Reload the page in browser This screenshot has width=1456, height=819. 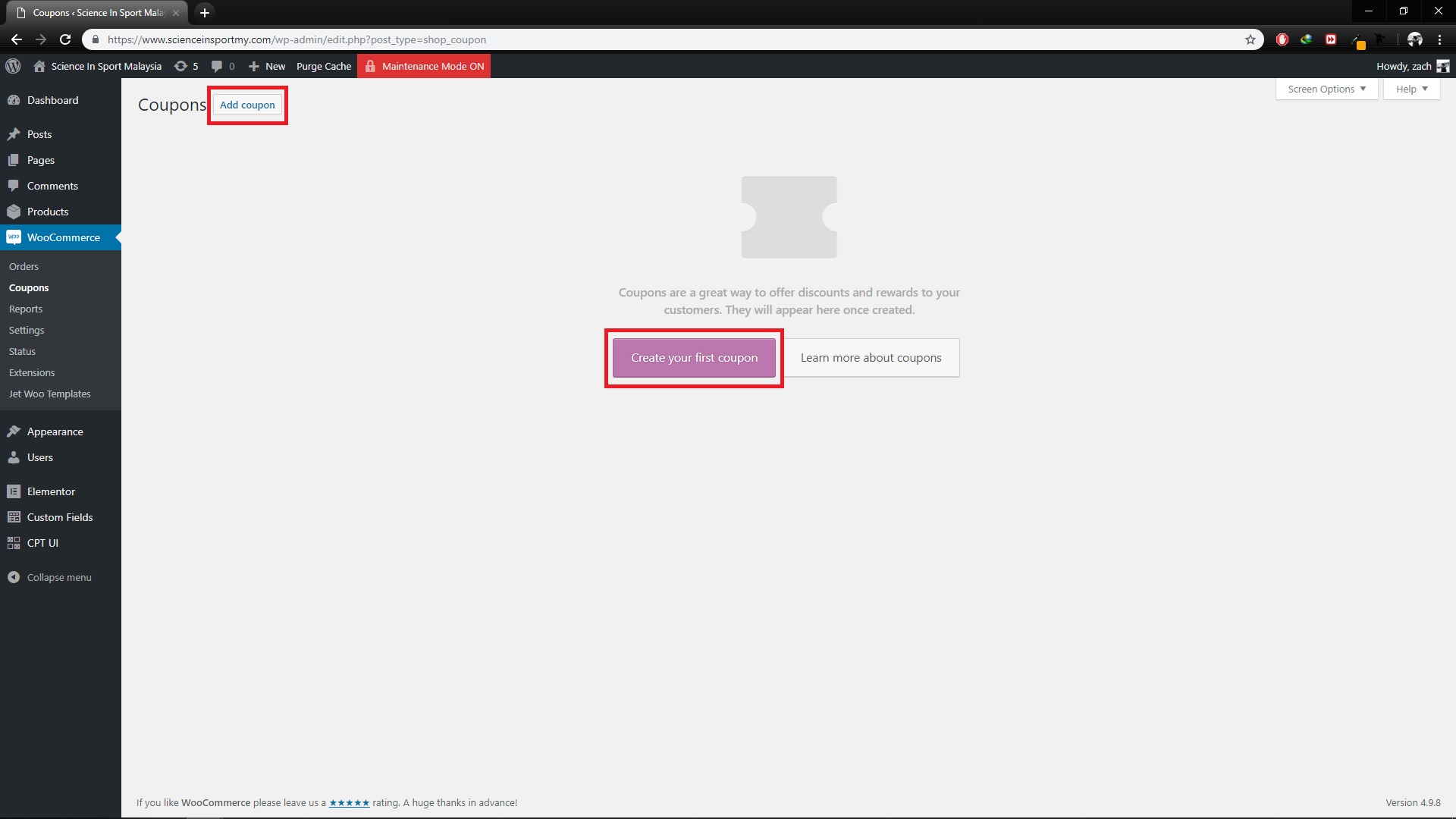tap(65, 39)
